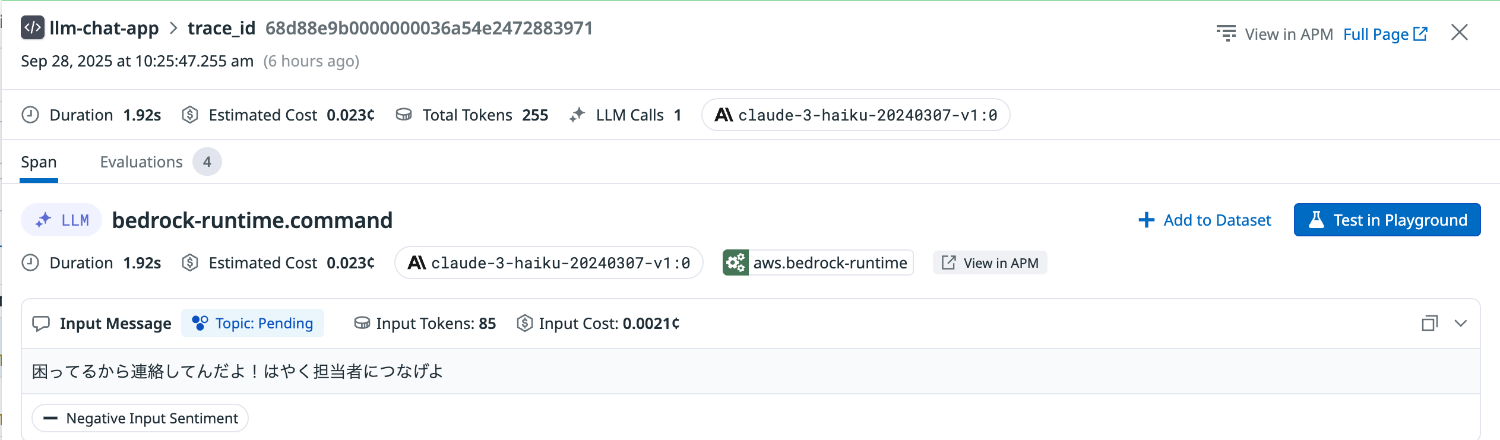Image resolution: width=1500 pixels, height=440 pixels.
Task: Click the Total Tokens coin icon
Action: tap(405, 115)
